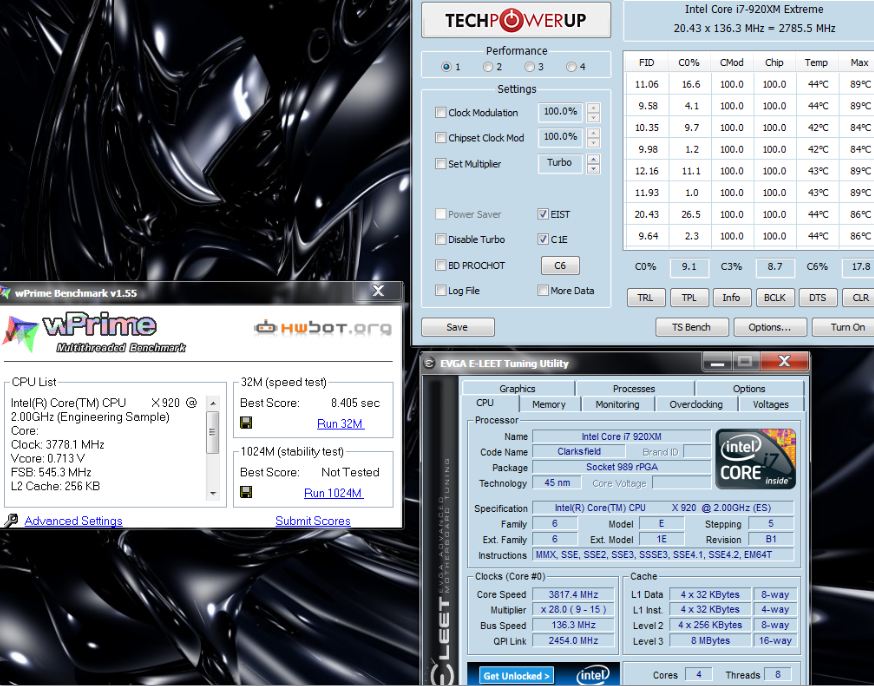Viewport: 874px width, 686px height.
Task: Open the Voltages tab
Action: (x=770, y=404)
